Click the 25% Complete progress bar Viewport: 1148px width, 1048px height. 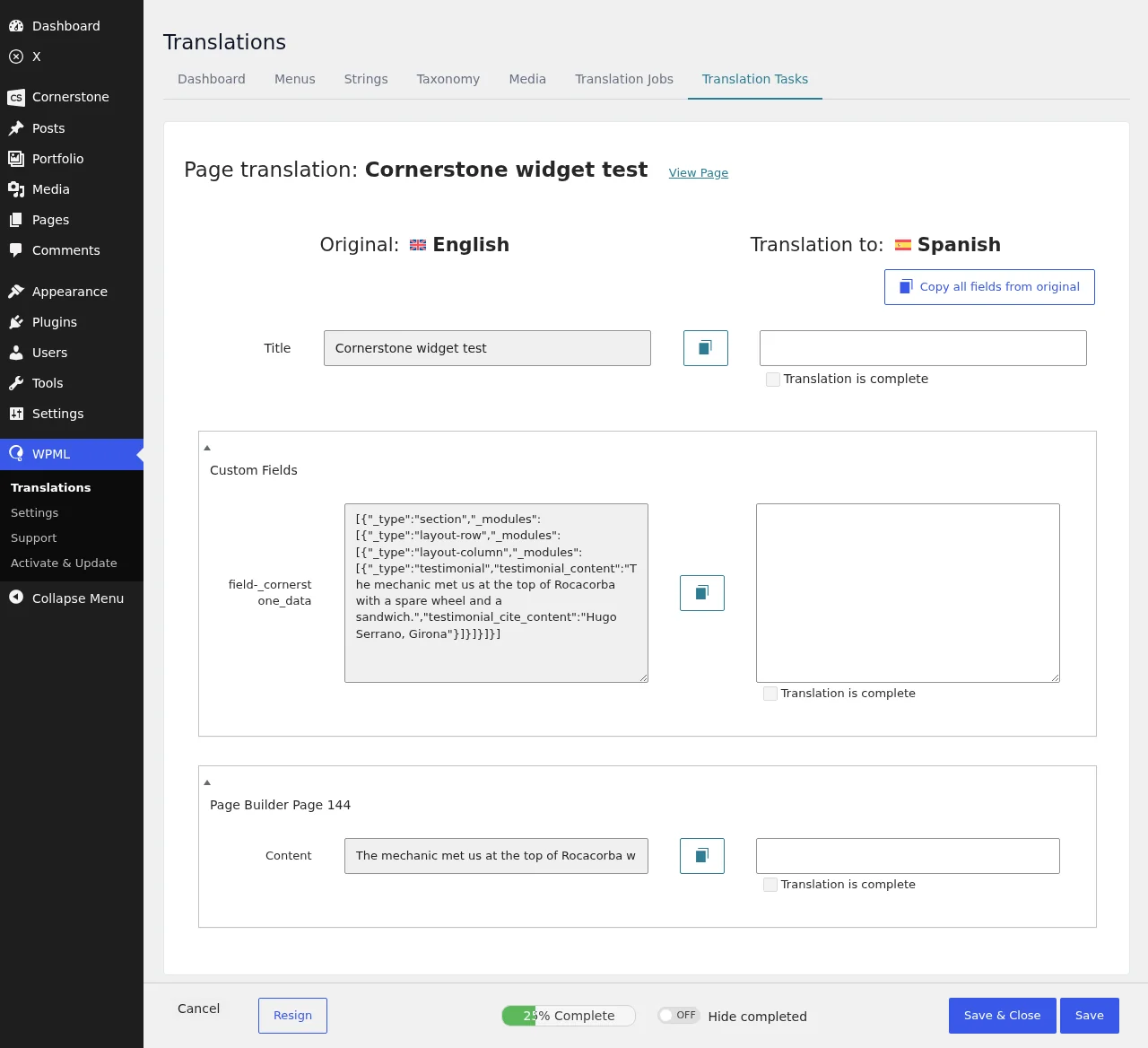569,1016
